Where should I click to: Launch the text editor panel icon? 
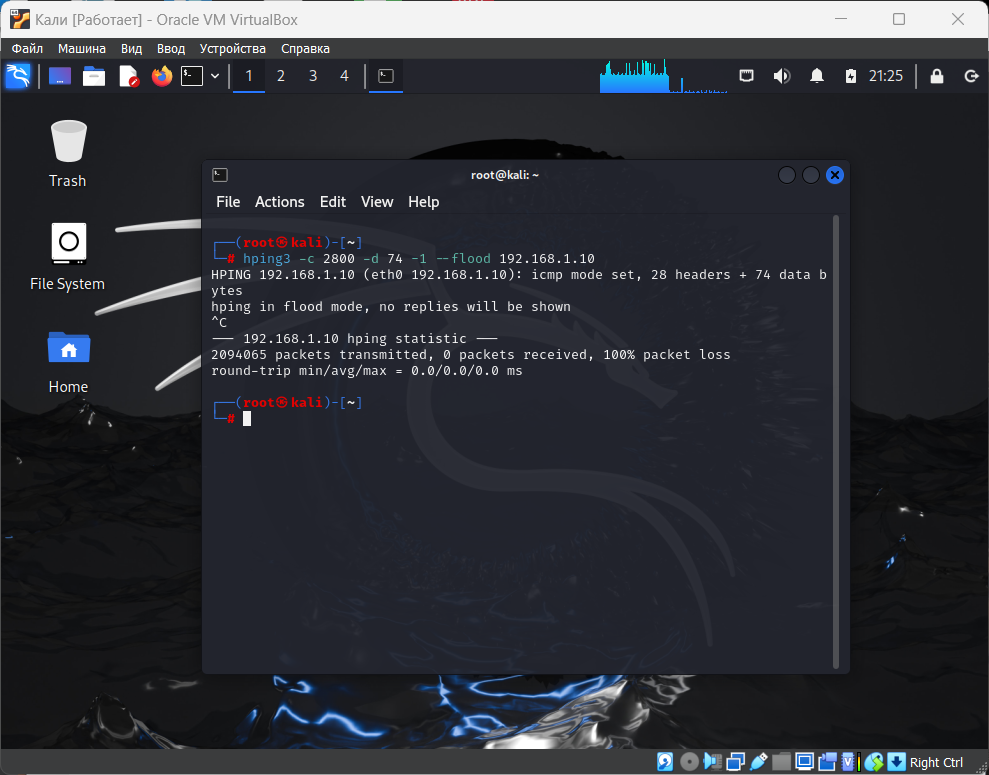click(129, 76)
